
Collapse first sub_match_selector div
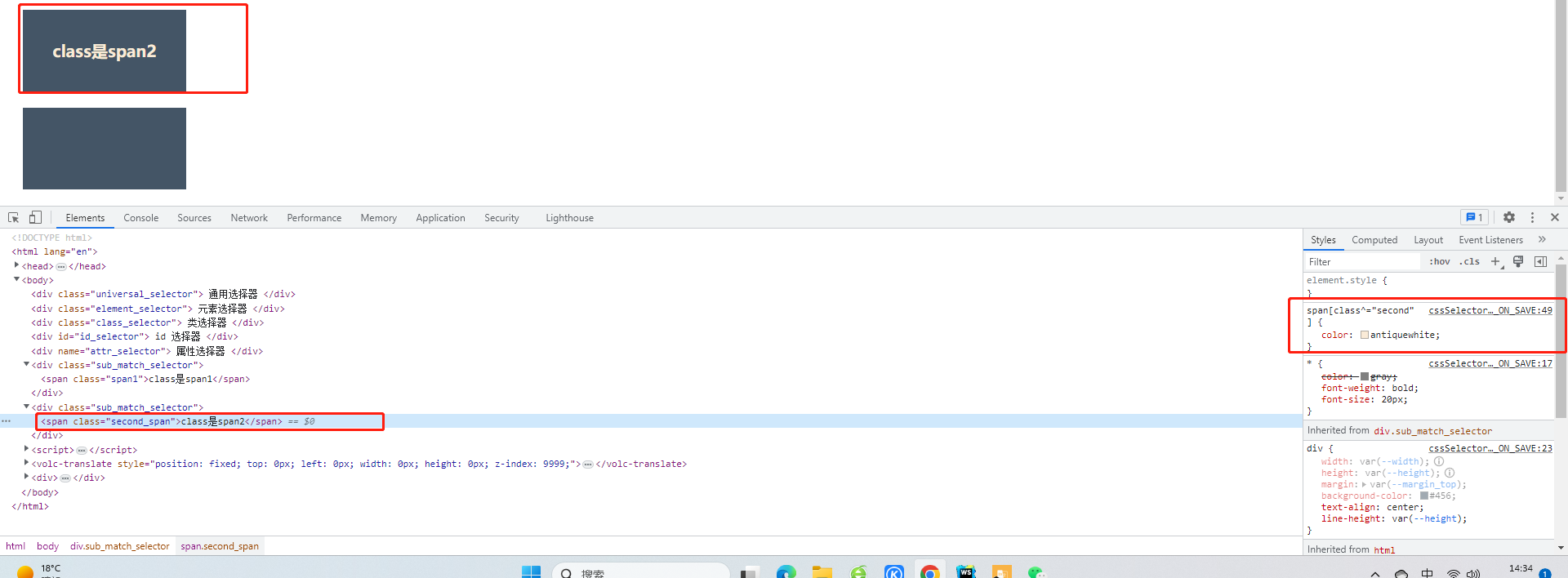[26, 364]
